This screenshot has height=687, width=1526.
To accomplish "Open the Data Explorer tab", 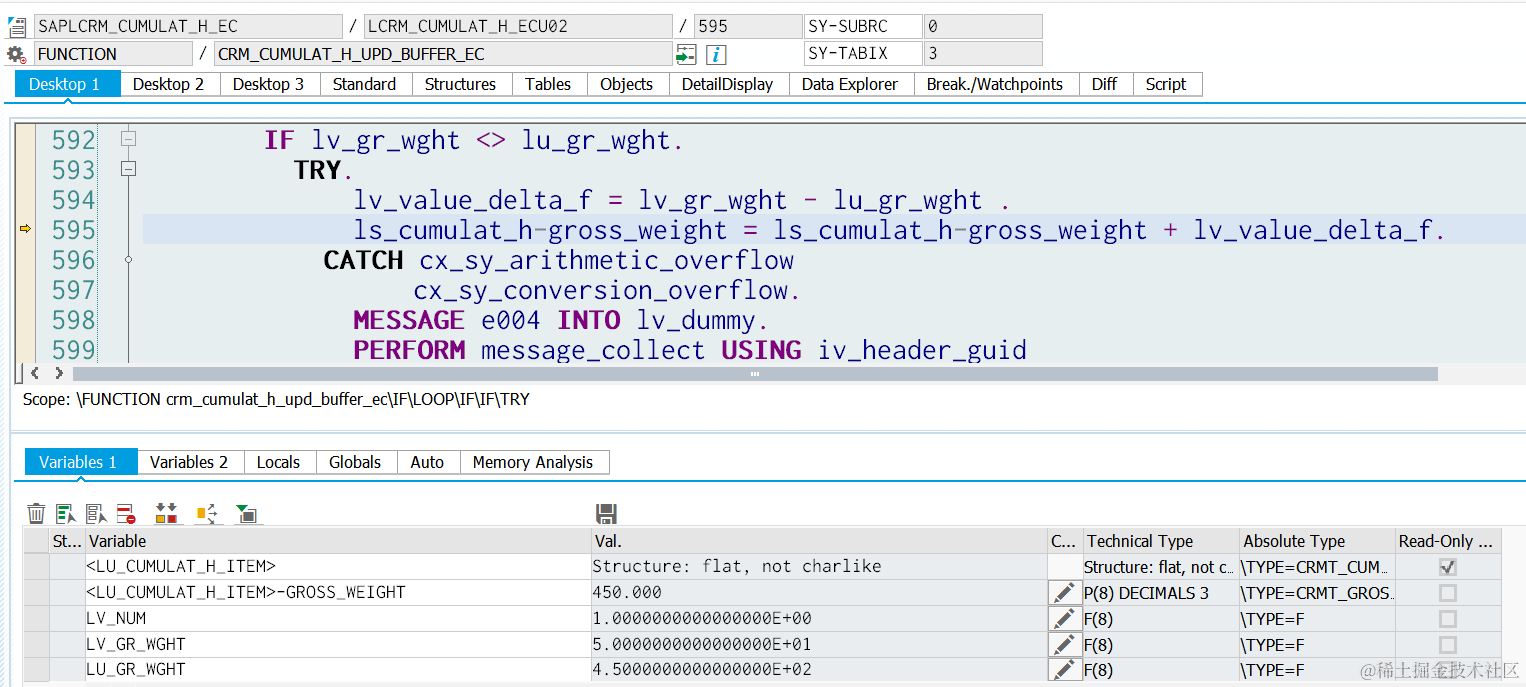I will 850,84.
